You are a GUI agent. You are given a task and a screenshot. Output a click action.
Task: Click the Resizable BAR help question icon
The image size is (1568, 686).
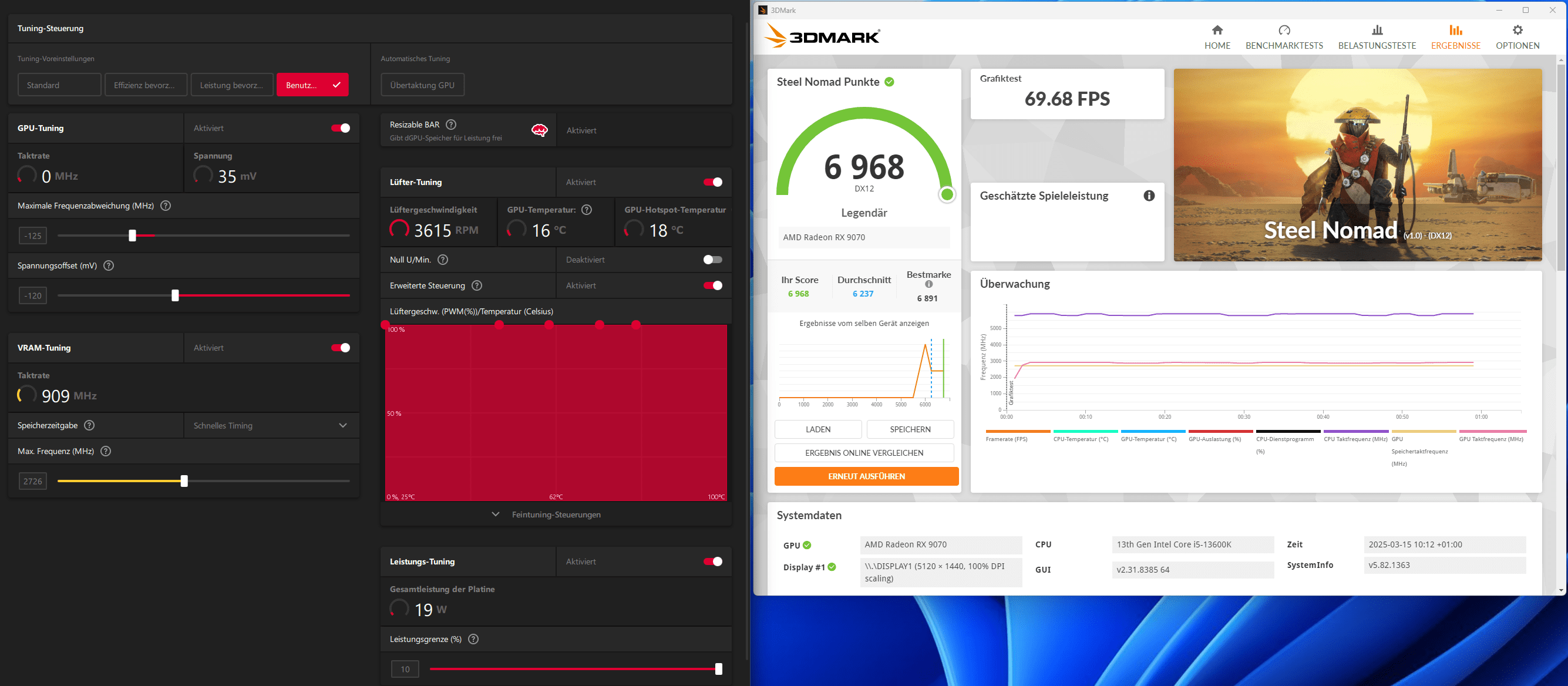pos(450,125)
